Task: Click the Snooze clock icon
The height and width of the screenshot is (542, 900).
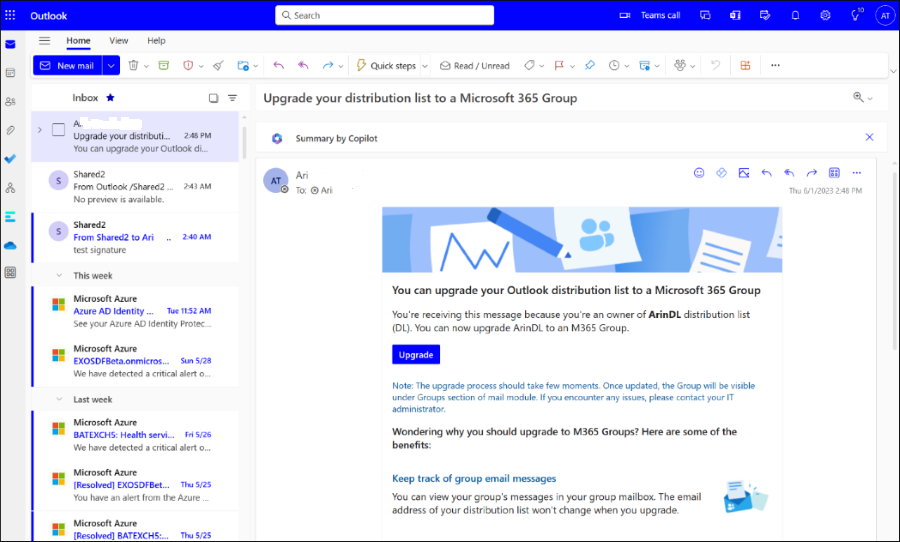Action: click(614, 65)
